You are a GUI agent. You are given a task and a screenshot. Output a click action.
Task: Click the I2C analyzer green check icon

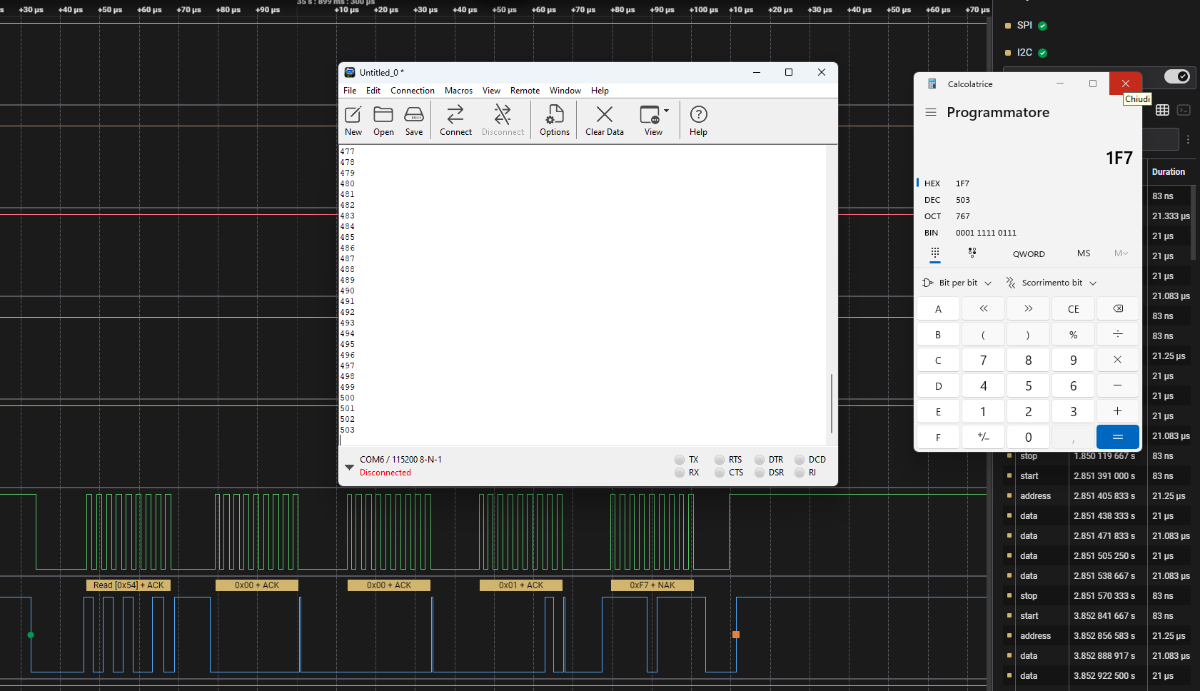coord(1043,52)
